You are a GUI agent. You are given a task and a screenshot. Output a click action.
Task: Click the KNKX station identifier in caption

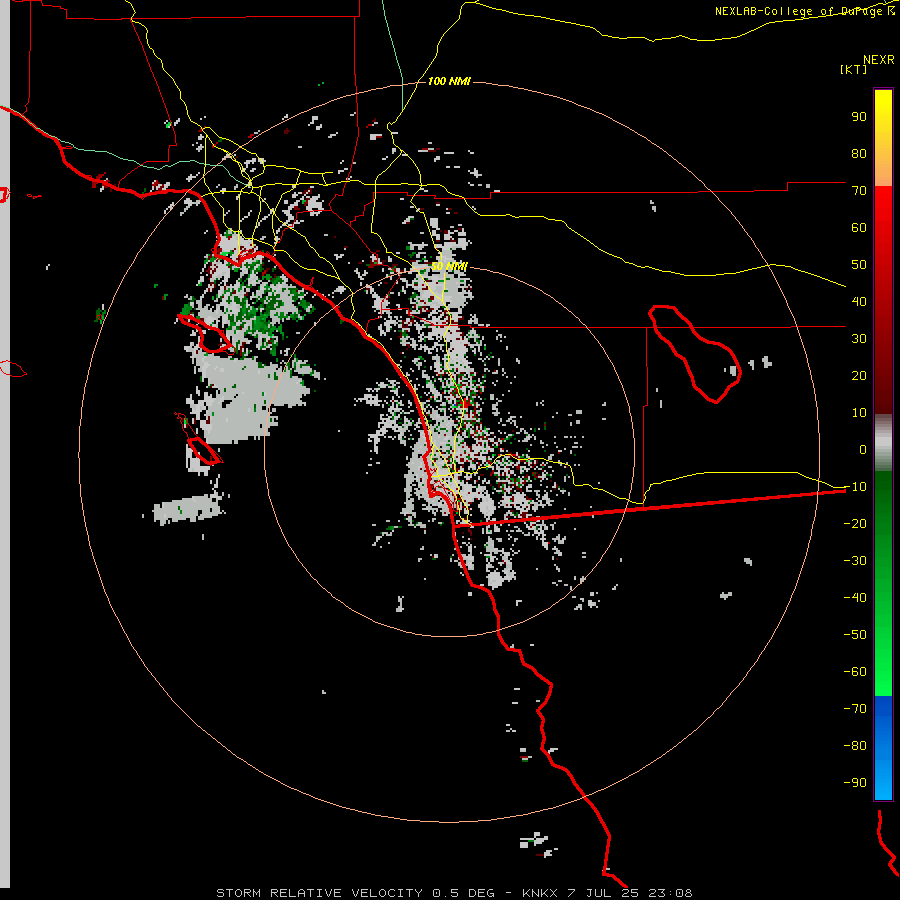coord(540,893)
